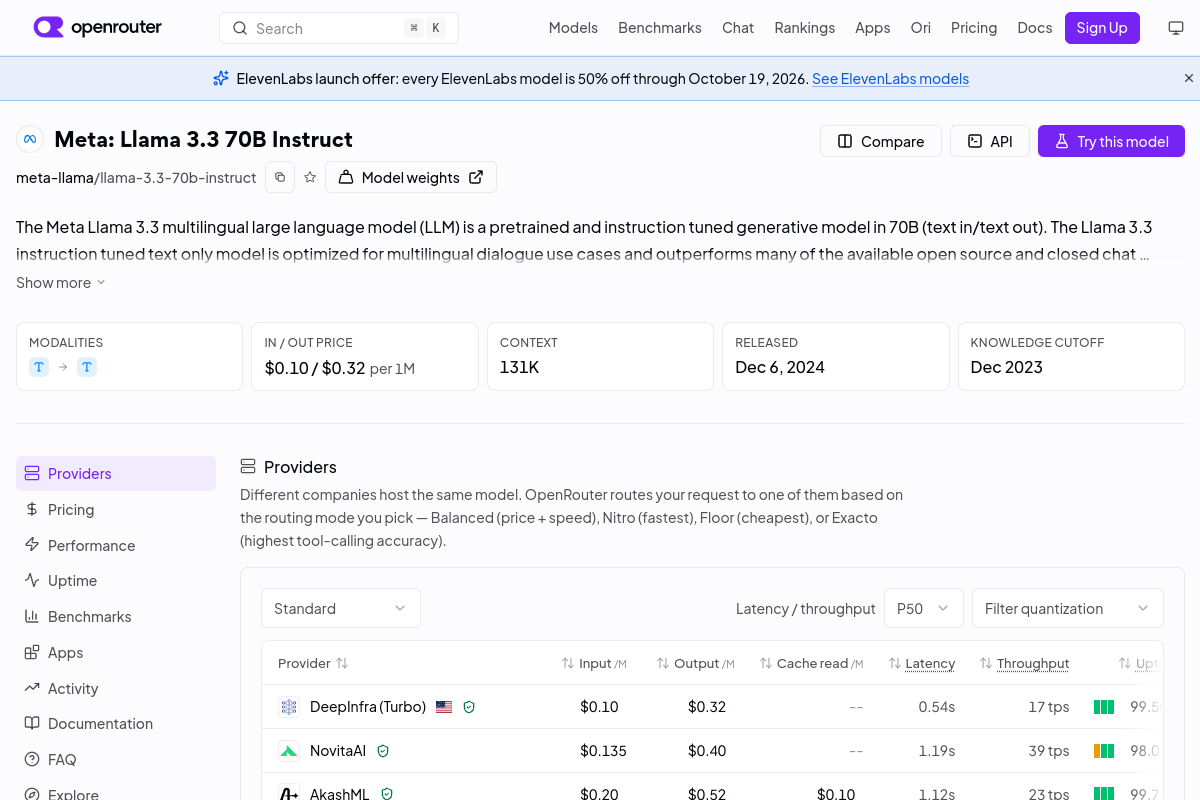
Task: Click the input text modality icon
Action: point(39,367)
